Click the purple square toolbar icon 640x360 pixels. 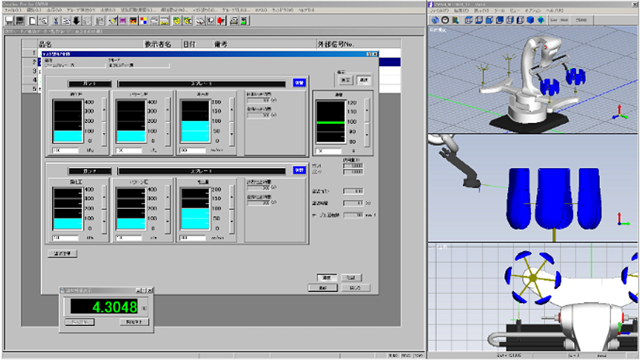pyautogui.click(x=122, y=20)
